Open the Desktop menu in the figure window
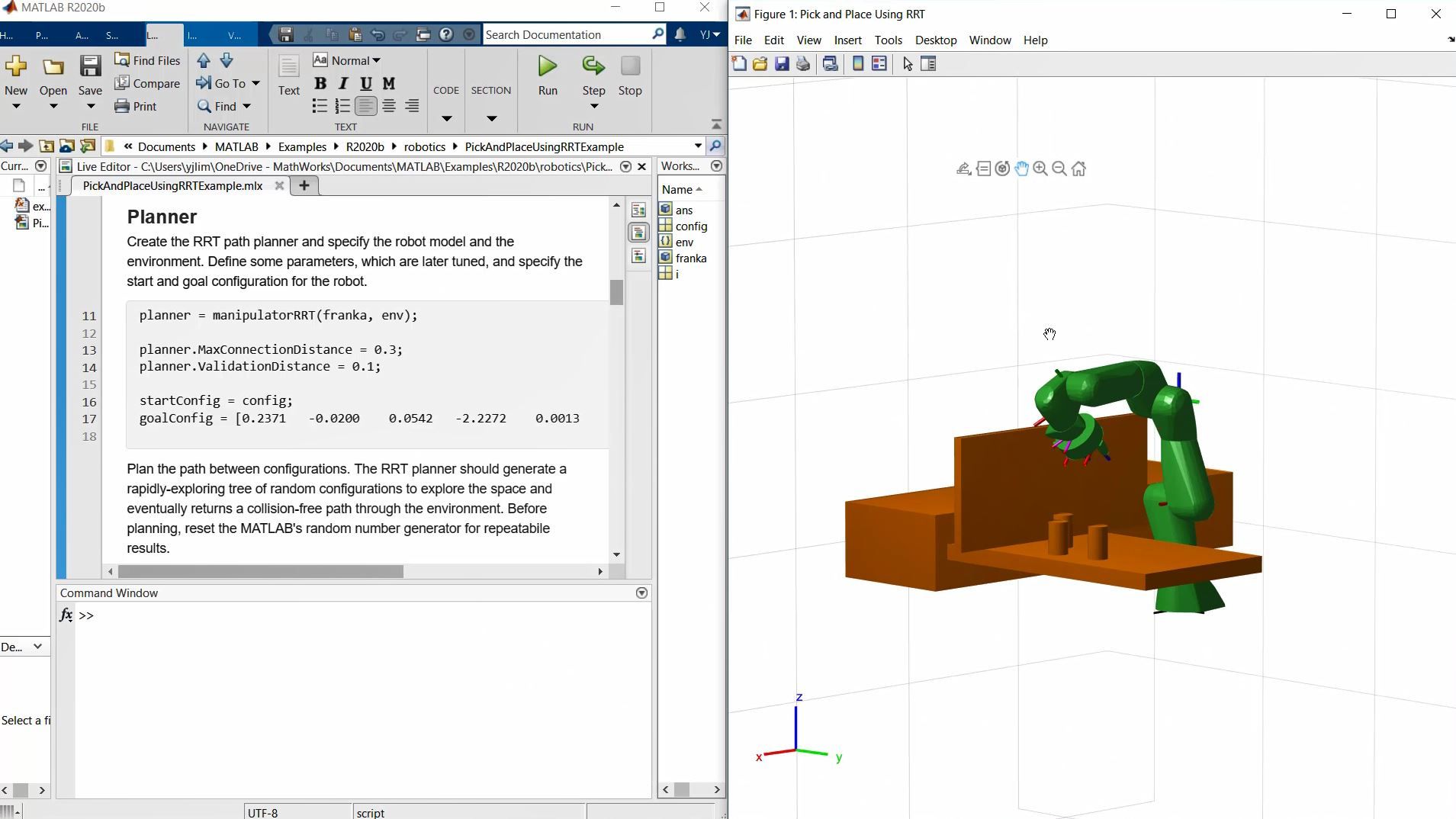 (936, 40)
